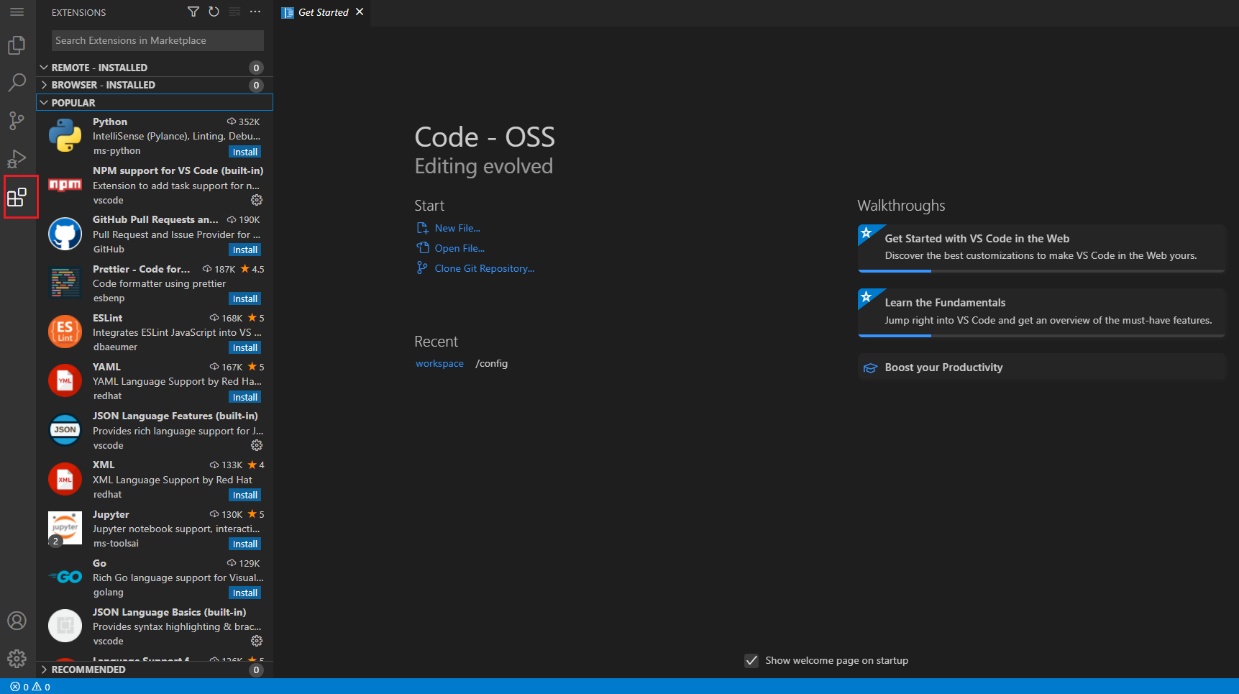Open the Search view icon
The height and width of the screenshot is (694, 1239).
click(x=17, y=83)
